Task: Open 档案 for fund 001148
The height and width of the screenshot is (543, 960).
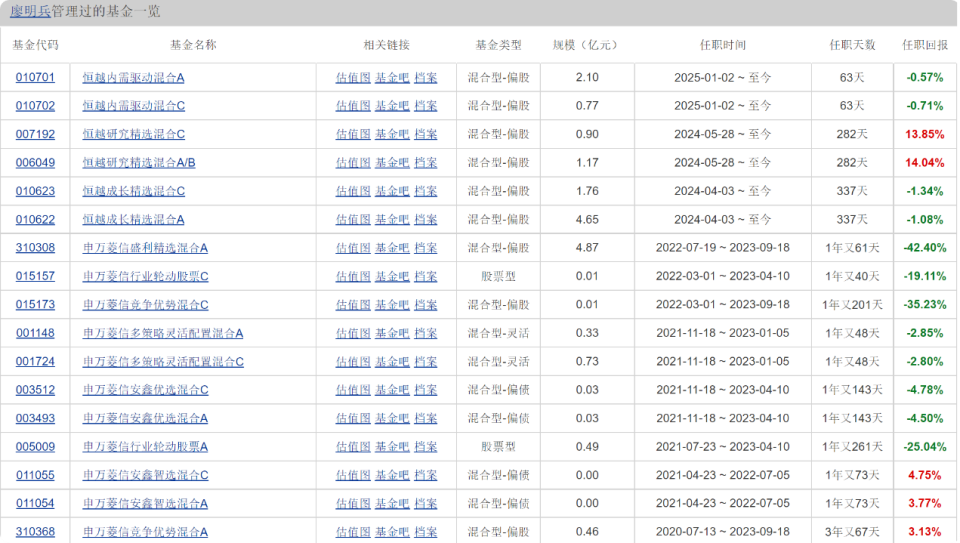Action: [x=426, y=333]
